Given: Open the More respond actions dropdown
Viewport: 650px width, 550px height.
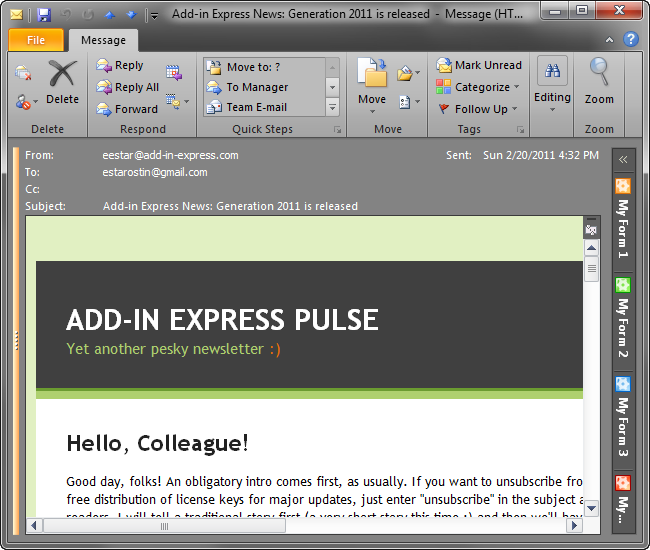Looking at the screenshot, I should (177, 102).
